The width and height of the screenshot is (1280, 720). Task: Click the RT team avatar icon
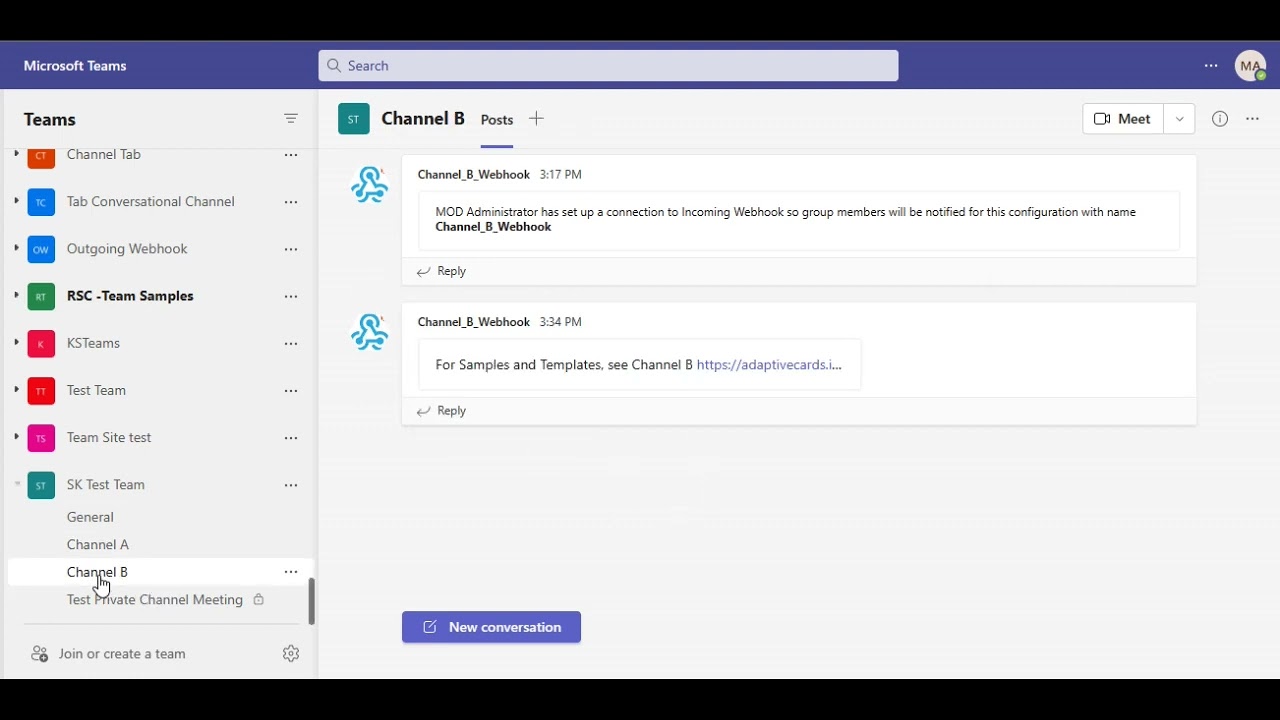pyautogui.click(x=41, y=296)
